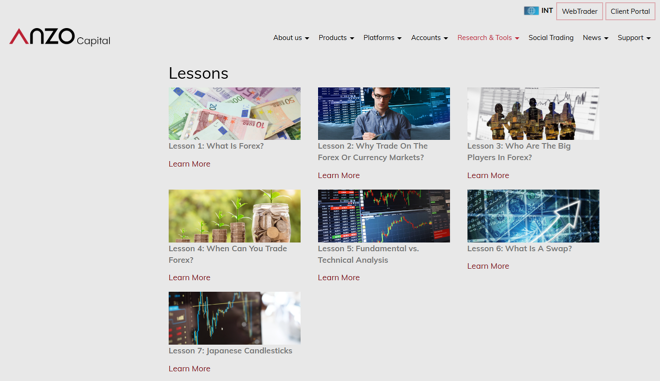Click Learn More under Lesson 6
The height and width of the screenshot is (381, 660).
488,266
